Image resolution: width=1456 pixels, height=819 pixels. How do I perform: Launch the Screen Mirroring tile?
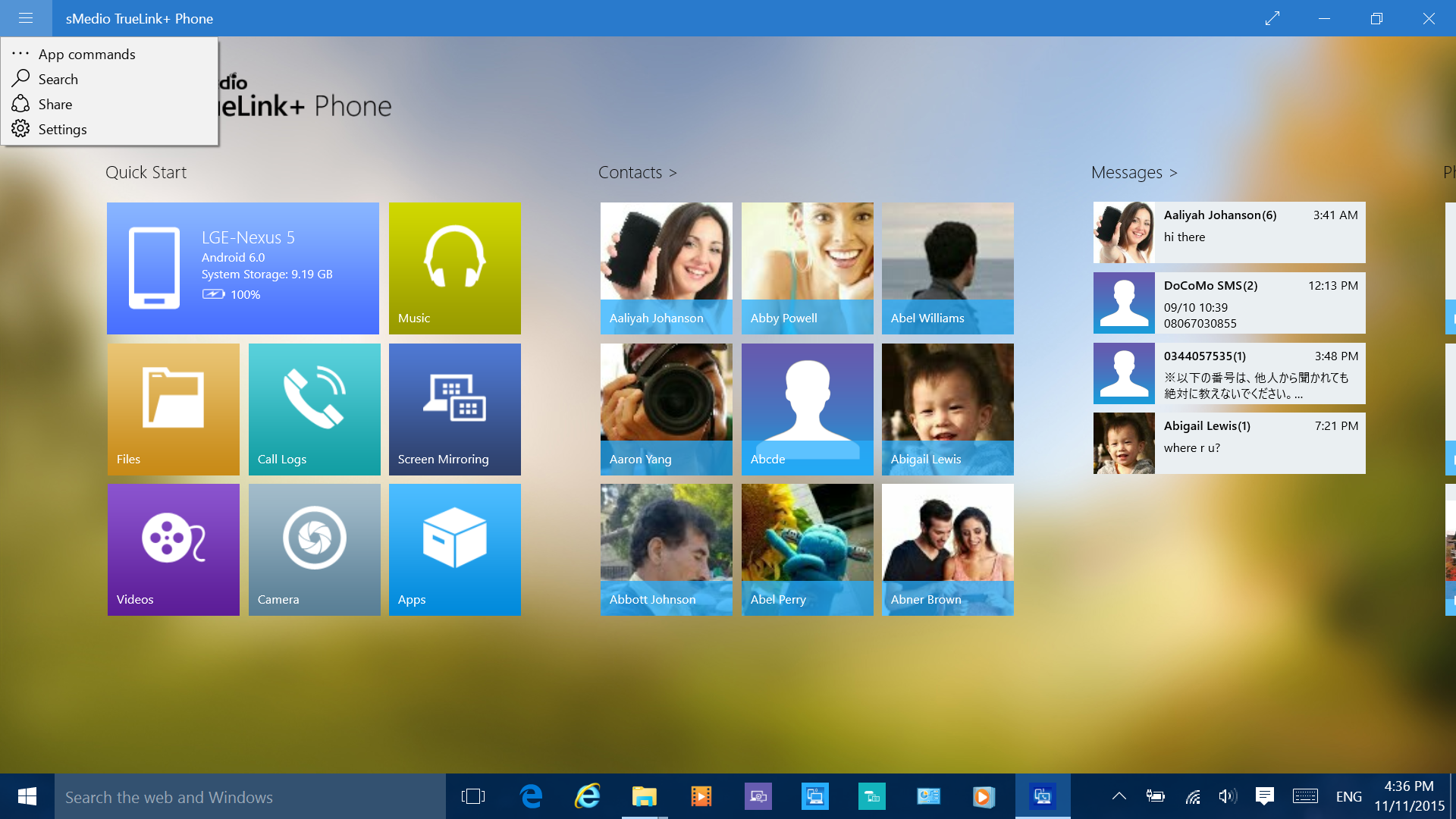tap(454, 409)
